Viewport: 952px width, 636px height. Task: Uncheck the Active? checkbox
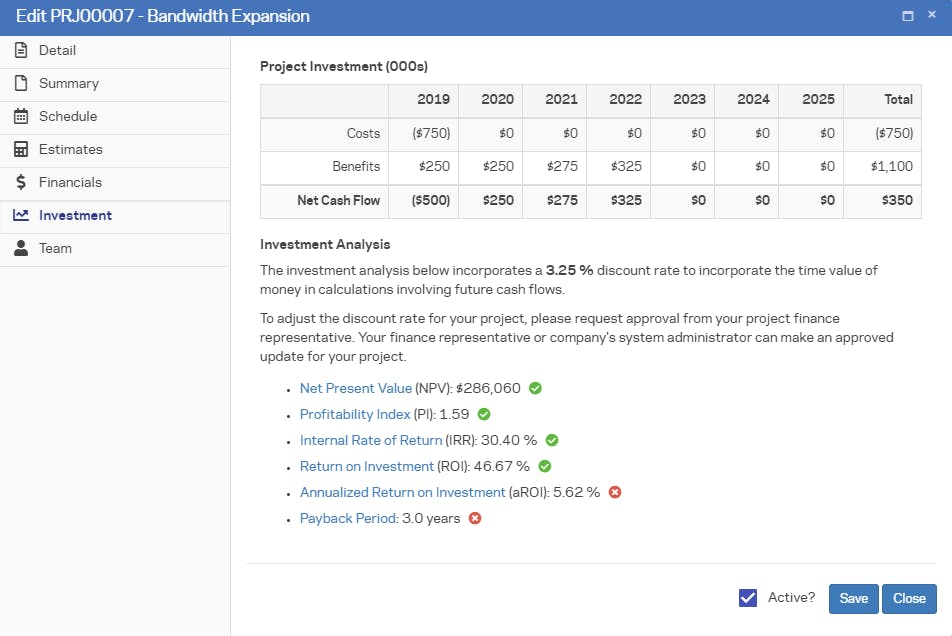(747, 598)
